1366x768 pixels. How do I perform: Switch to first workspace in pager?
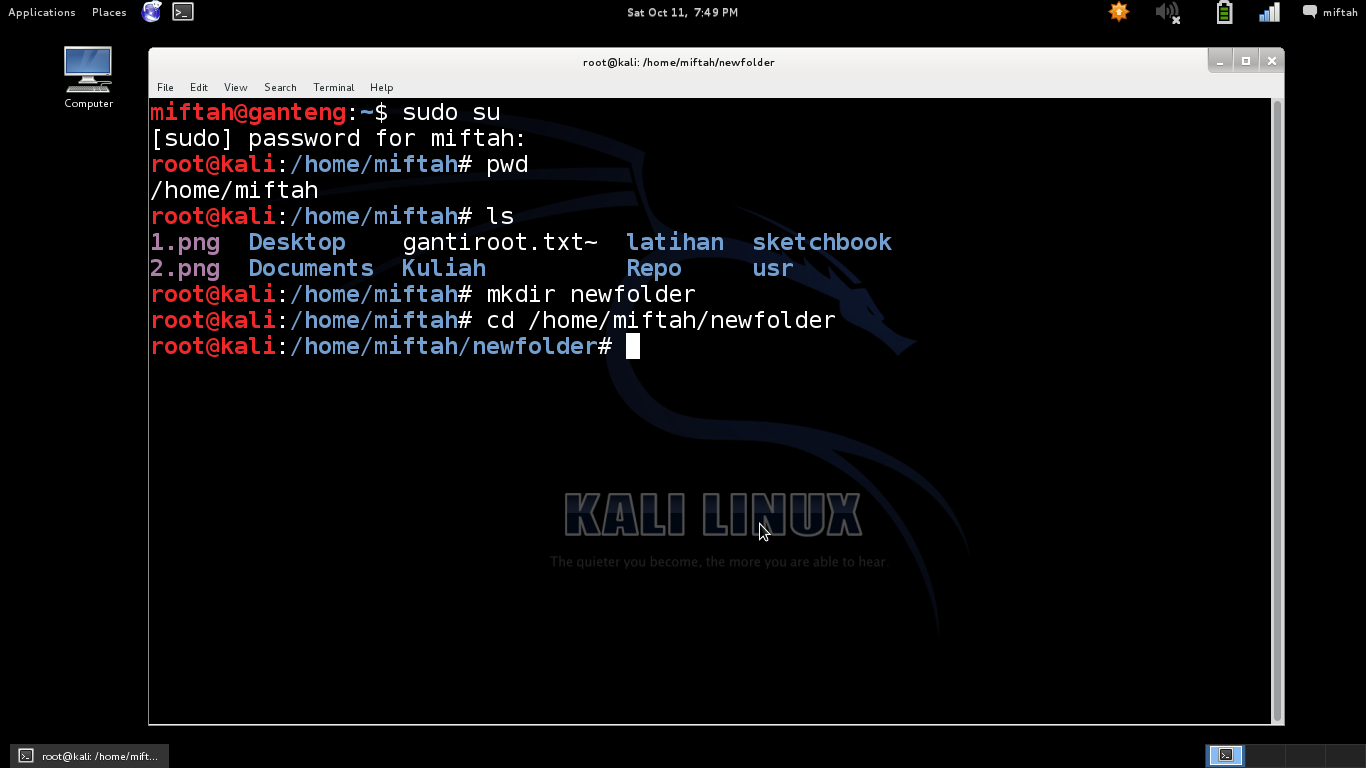[x=1225, y=756]
